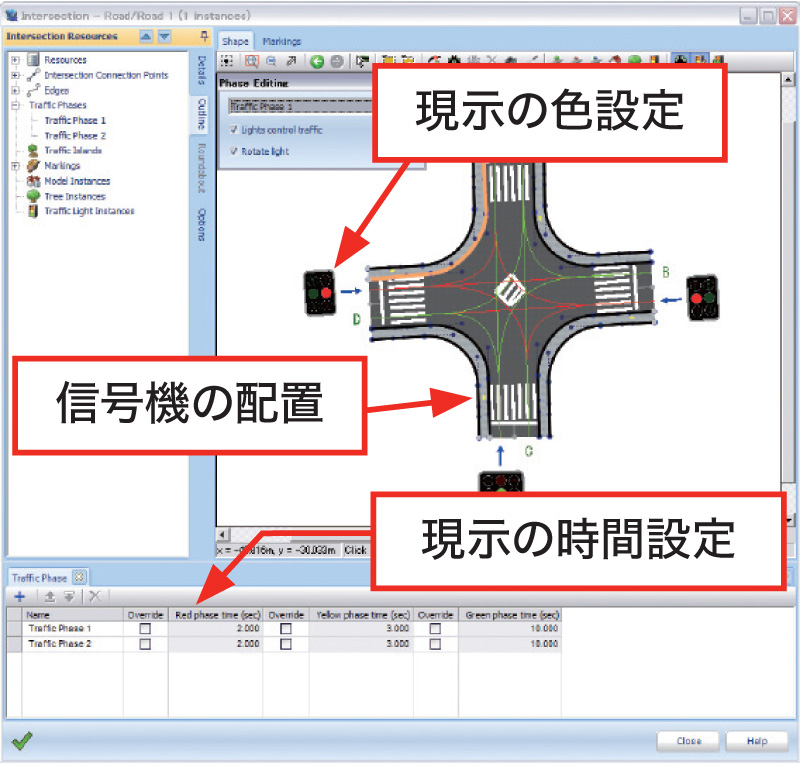Viewport: 800px width, 765px height.
Task: Open the Roundabout vertical tab
Action: 202,168
